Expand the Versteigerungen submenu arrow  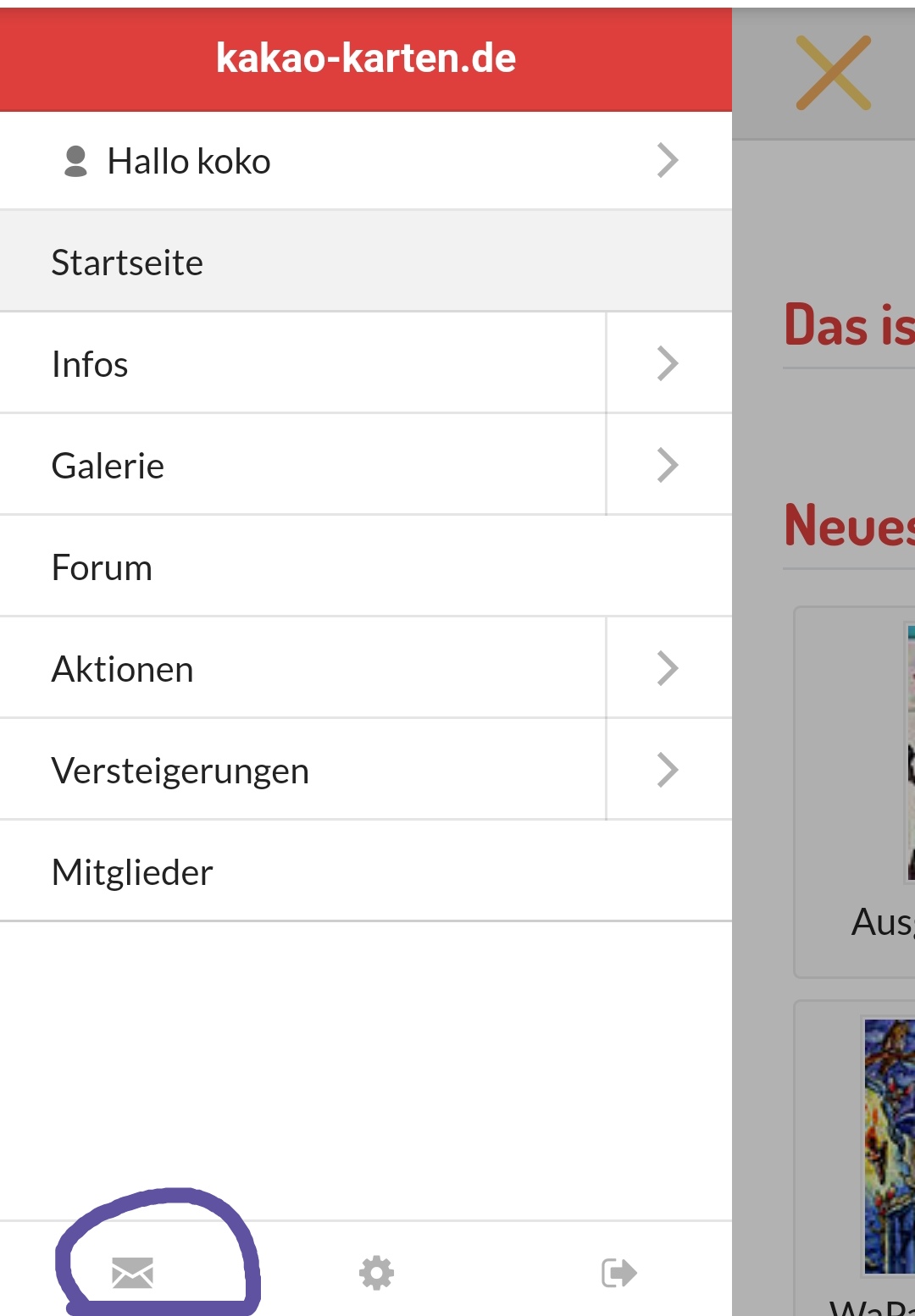click(x=668, y=771)
